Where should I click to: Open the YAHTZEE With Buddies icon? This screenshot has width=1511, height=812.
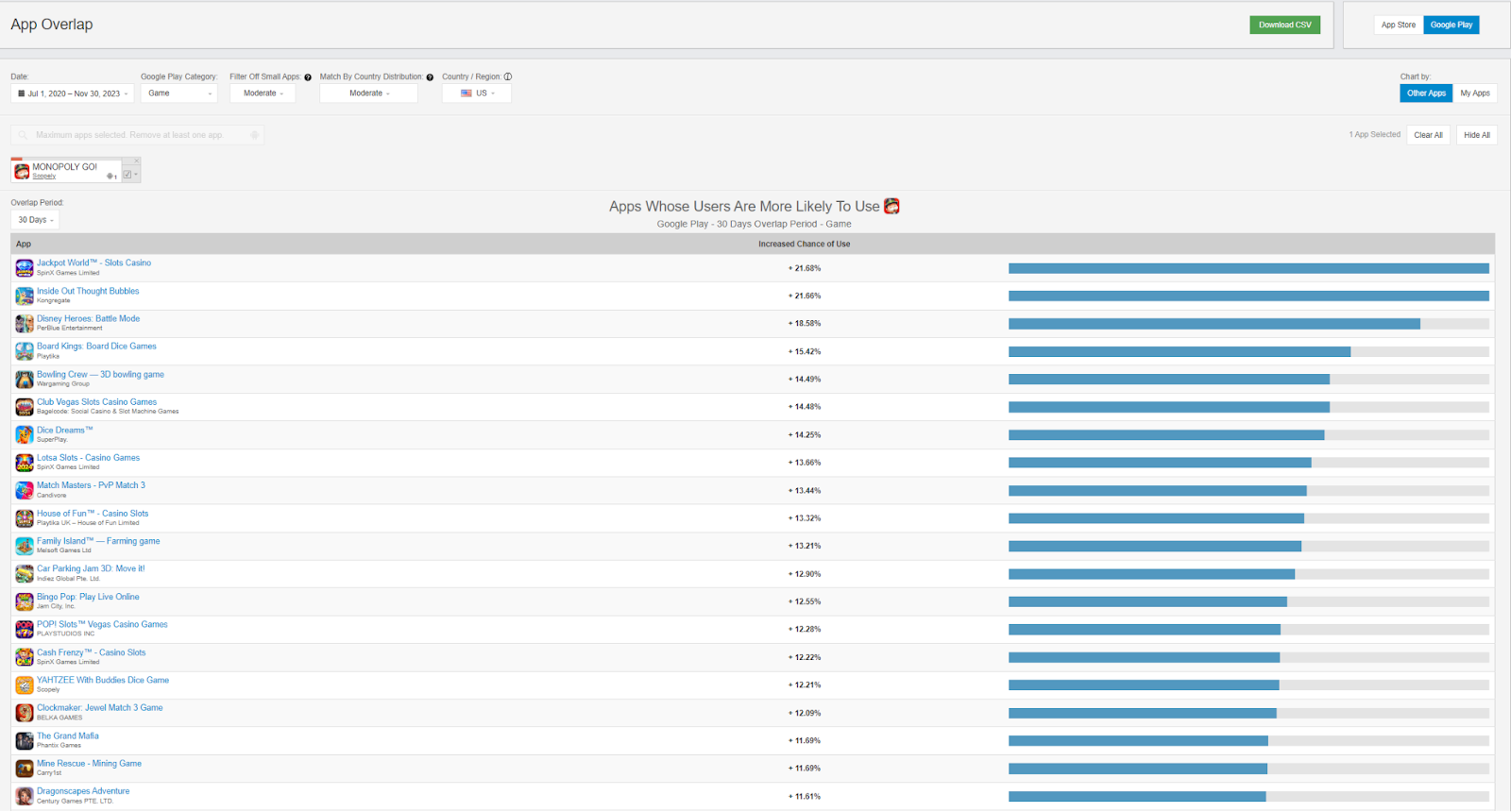click(x=25, y=685)
